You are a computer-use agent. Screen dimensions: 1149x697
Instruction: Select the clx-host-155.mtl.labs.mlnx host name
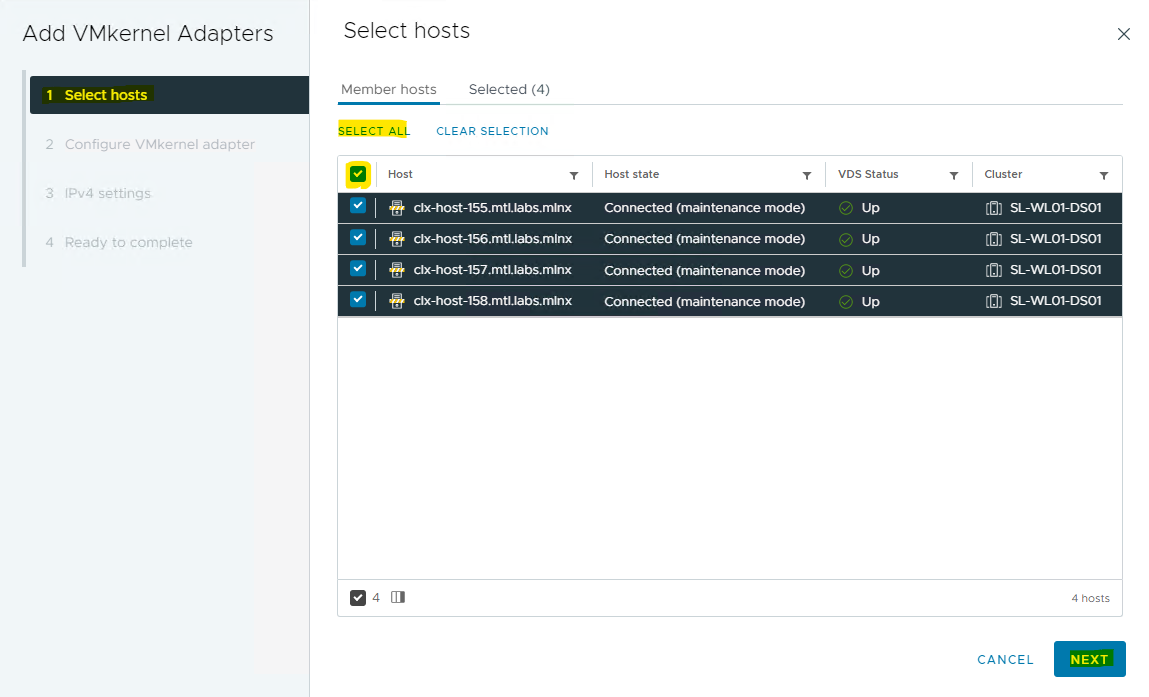(x=492, y=208)
